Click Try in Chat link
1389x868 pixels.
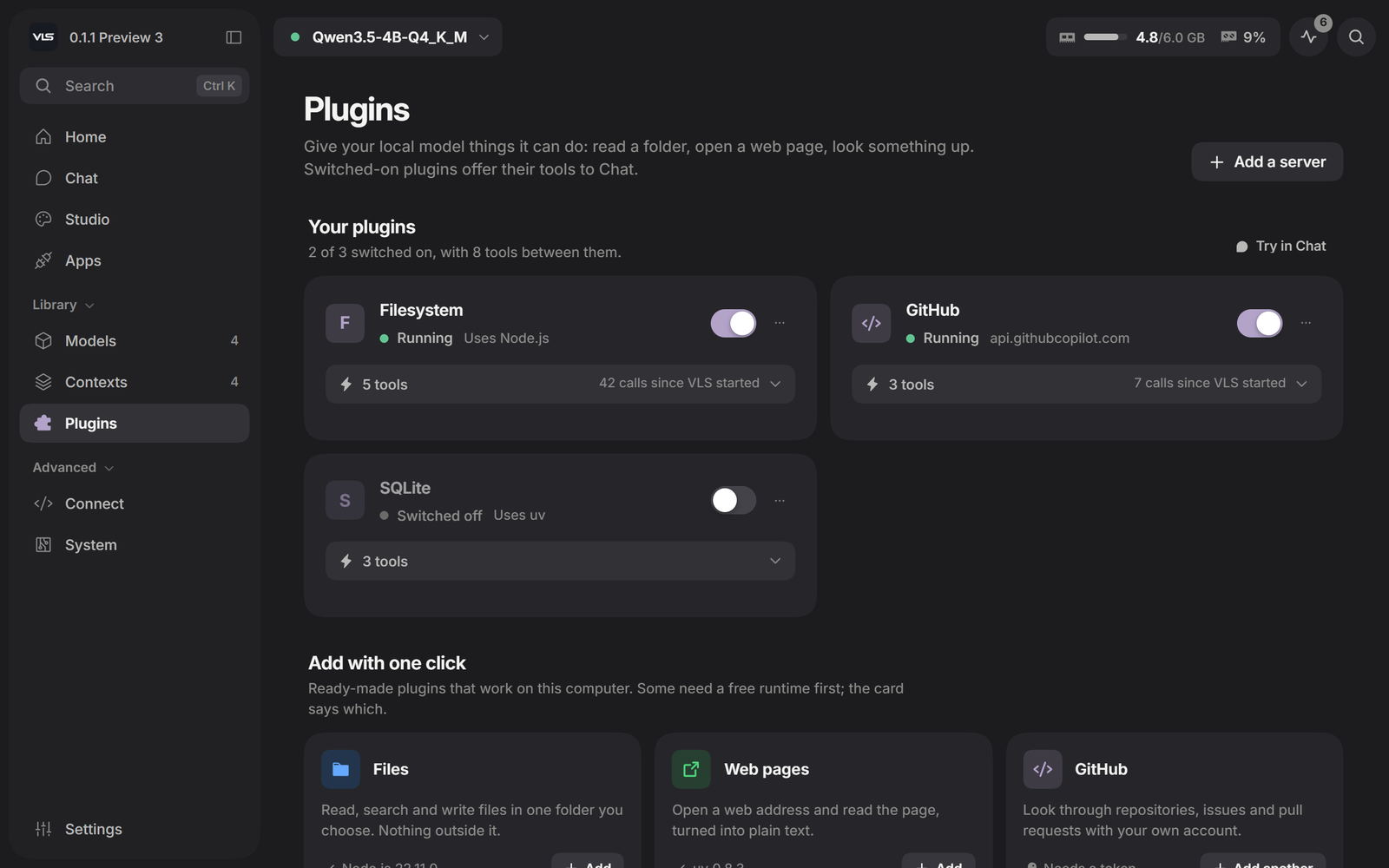click(1281, 246)
